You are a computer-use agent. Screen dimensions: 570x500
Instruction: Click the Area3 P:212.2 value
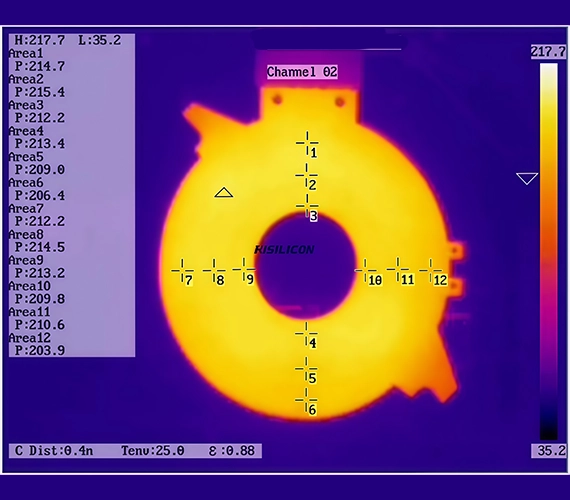coord(39,118)
